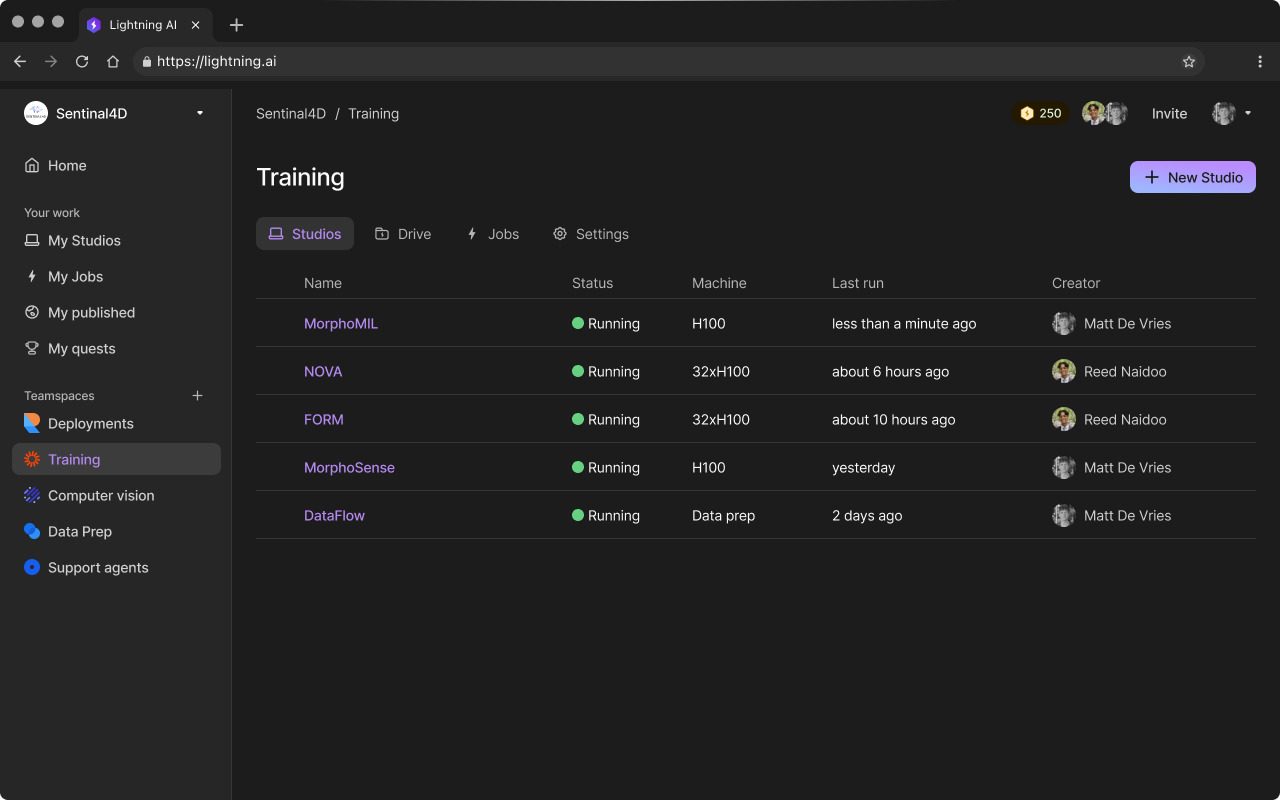Reload the page in the browser
The image size is (1280, 800).
tap(82, 61)
